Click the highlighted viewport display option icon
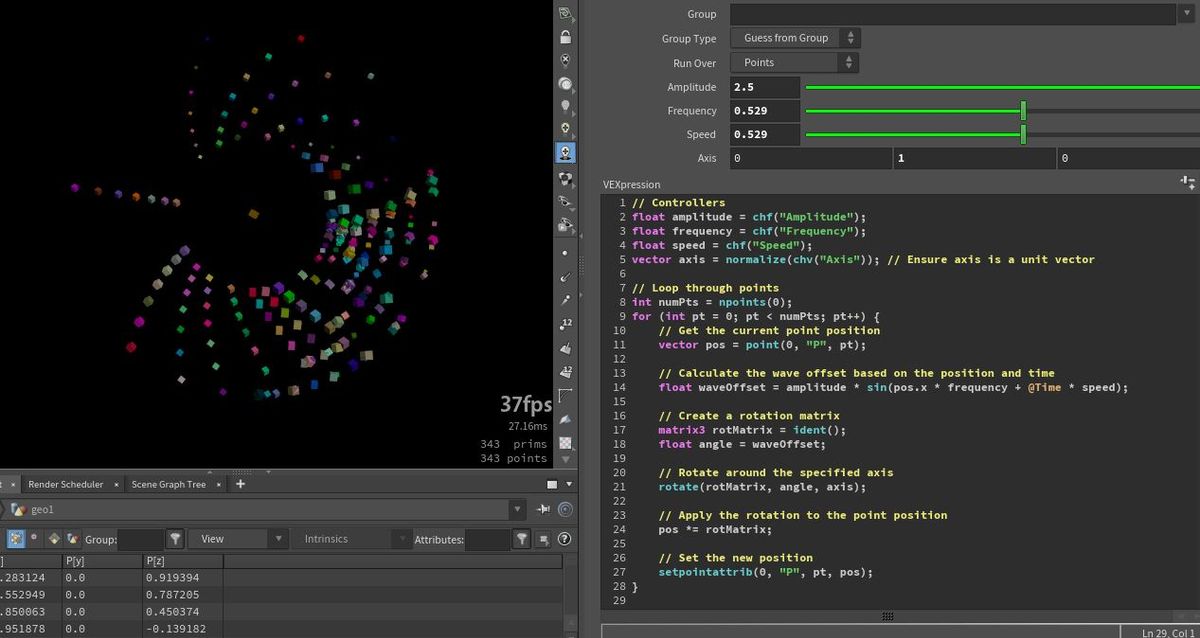Image resolution: width=1200 pixels, height=638 pixels. pyautogui.click(x=566, y=153)
